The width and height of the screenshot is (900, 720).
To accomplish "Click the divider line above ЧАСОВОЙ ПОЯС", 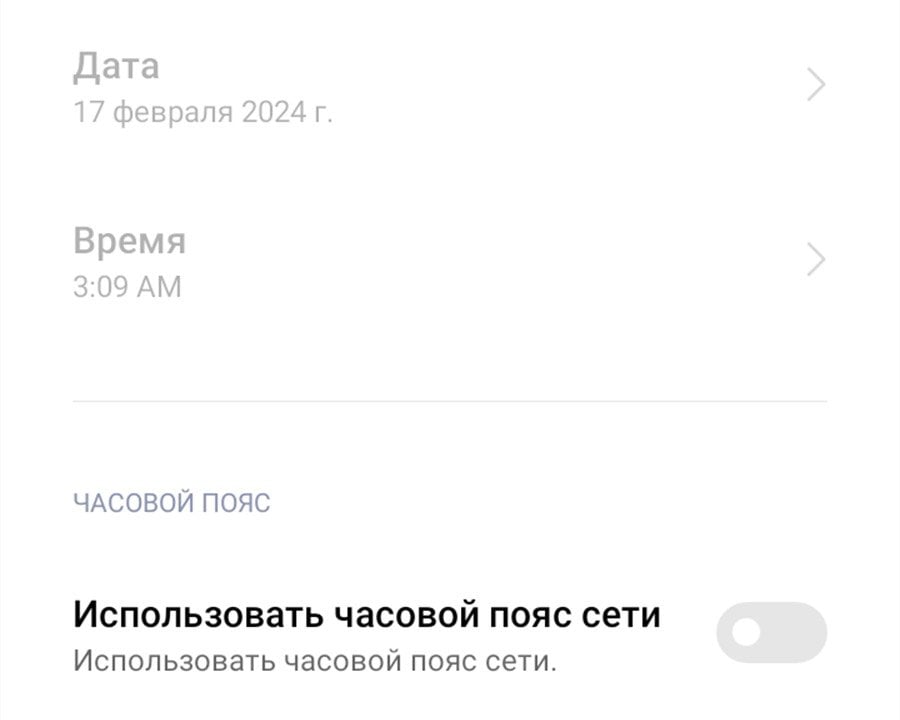I will click(x=450, y=401).
